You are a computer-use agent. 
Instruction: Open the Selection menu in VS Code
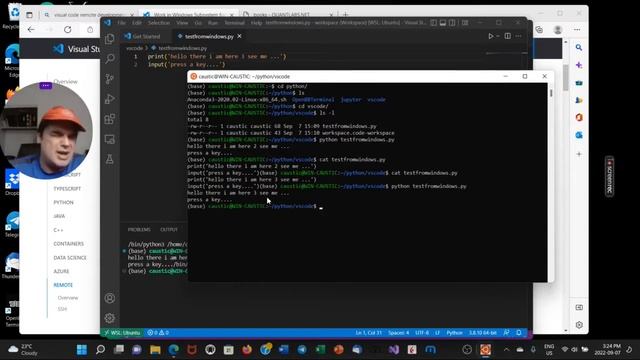click(x=159, y=23)
